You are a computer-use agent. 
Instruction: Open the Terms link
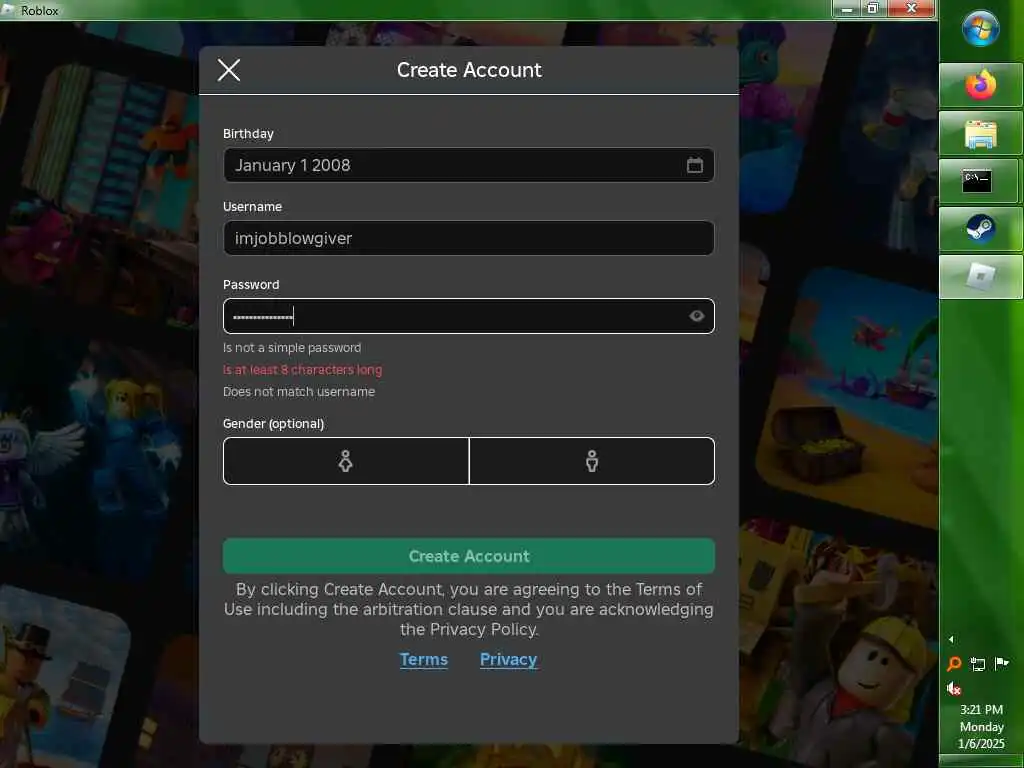coord(424,660)
